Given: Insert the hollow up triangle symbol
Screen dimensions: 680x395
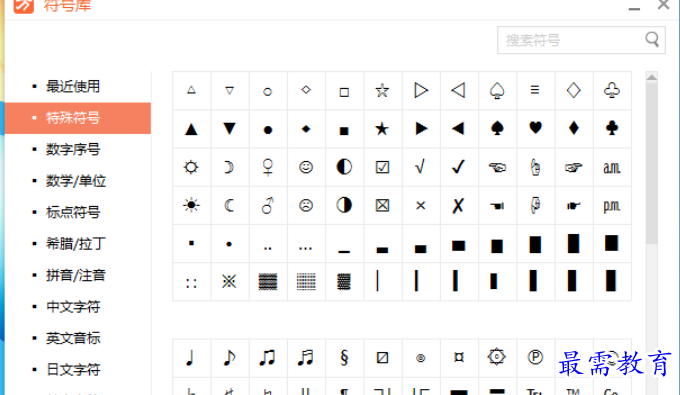Looking at the screenshot, I should pos(191,91).
